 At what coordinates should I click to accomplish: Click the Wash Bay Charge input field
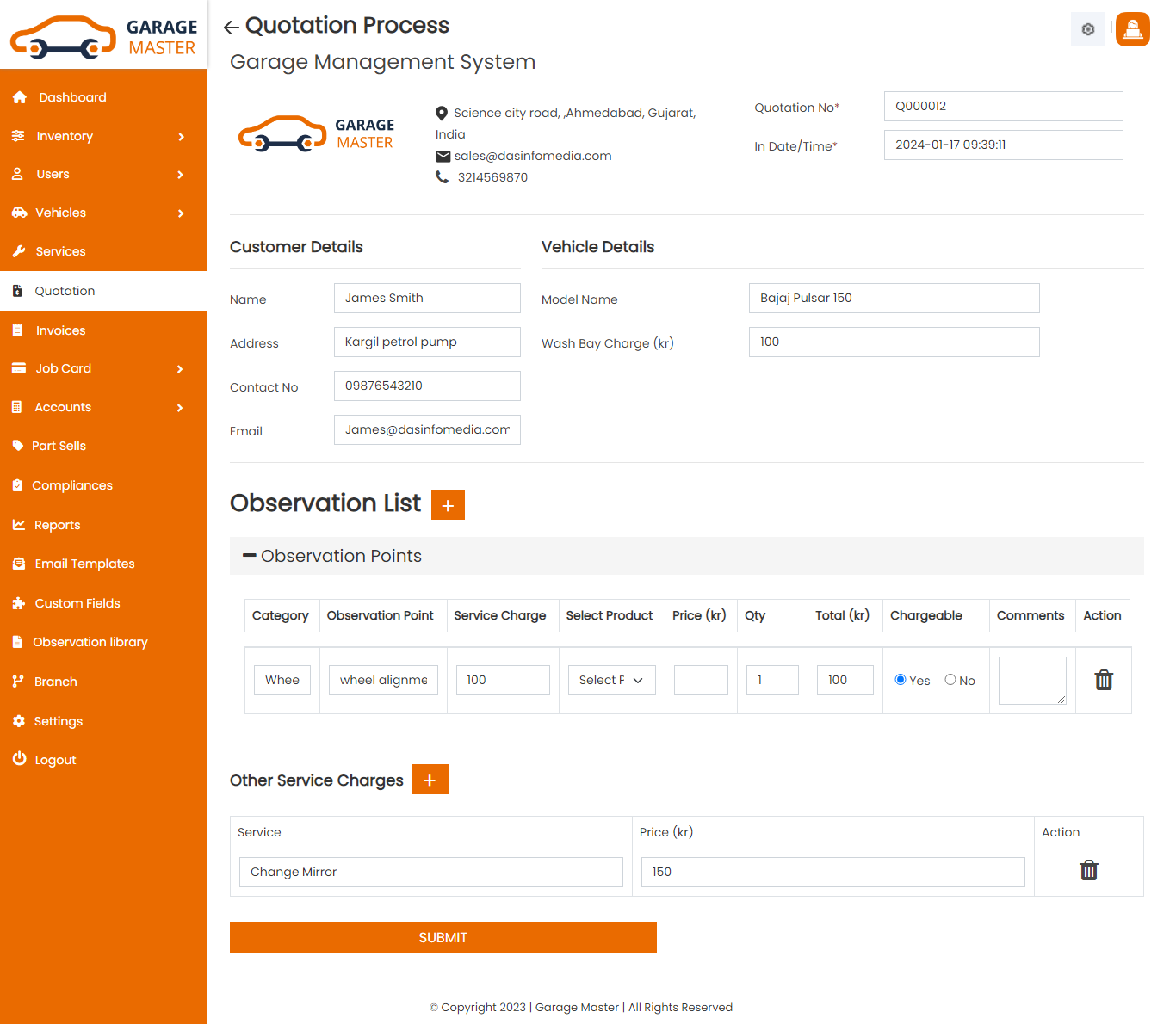(x=894, y=342)
